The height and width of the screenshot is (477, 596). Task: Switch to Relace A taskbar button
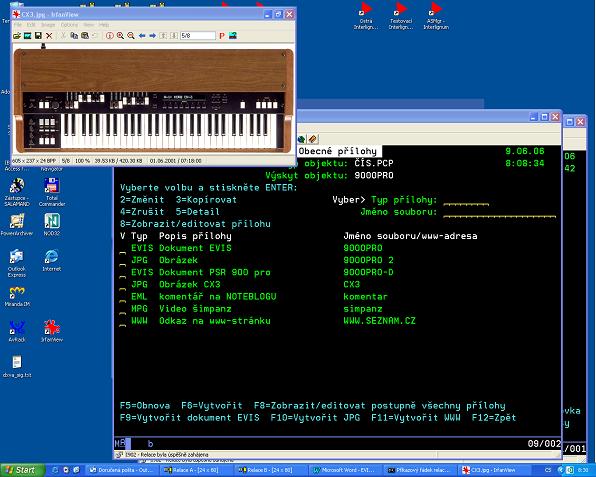tap(196, 470)
